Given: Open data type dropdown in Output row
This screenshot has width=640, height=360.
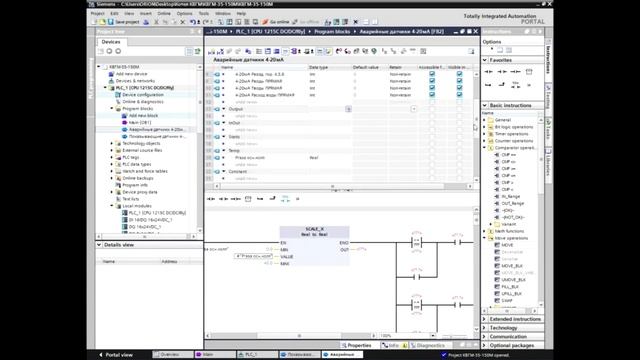Looking at the screenshot, I should 348,109.
